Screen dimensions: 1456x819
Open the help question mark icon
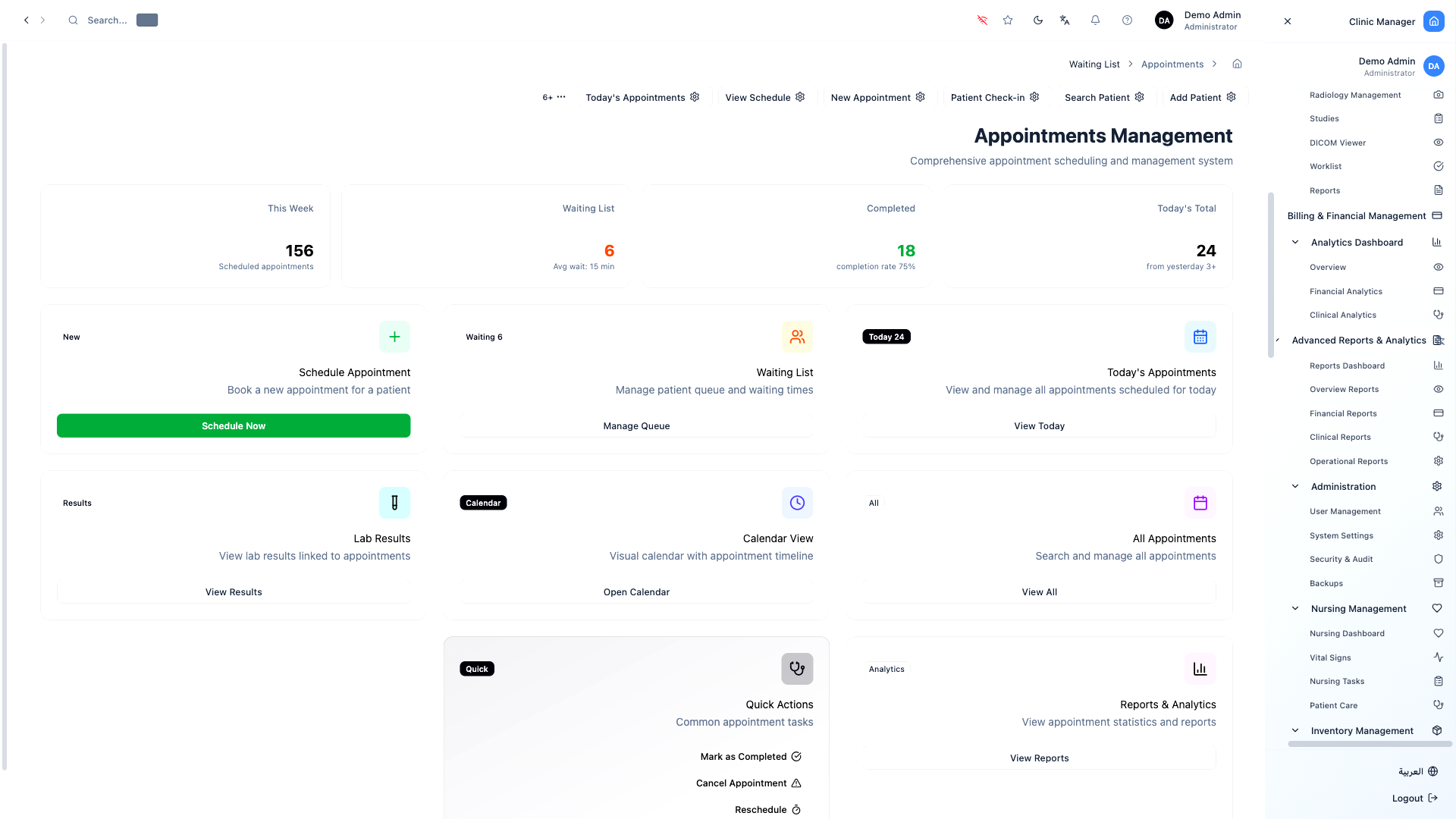pos(1127,20)
